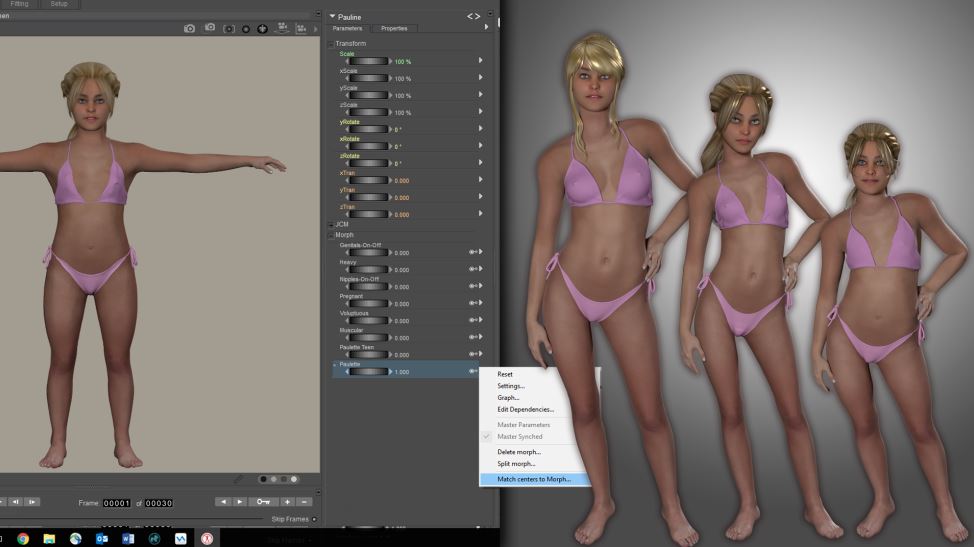Add a keyframe with the plus button
This screenshot has height=547, width=974.
point(287,502)
